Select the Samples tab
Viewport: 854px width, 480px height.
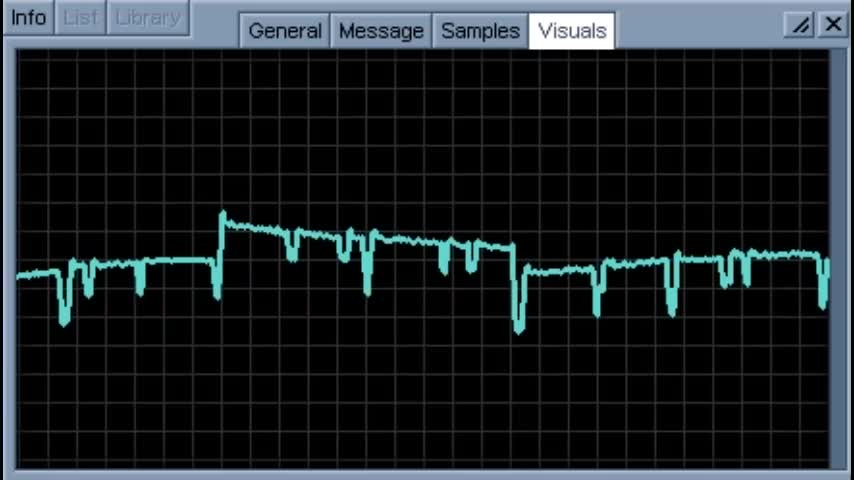(480, 31)
